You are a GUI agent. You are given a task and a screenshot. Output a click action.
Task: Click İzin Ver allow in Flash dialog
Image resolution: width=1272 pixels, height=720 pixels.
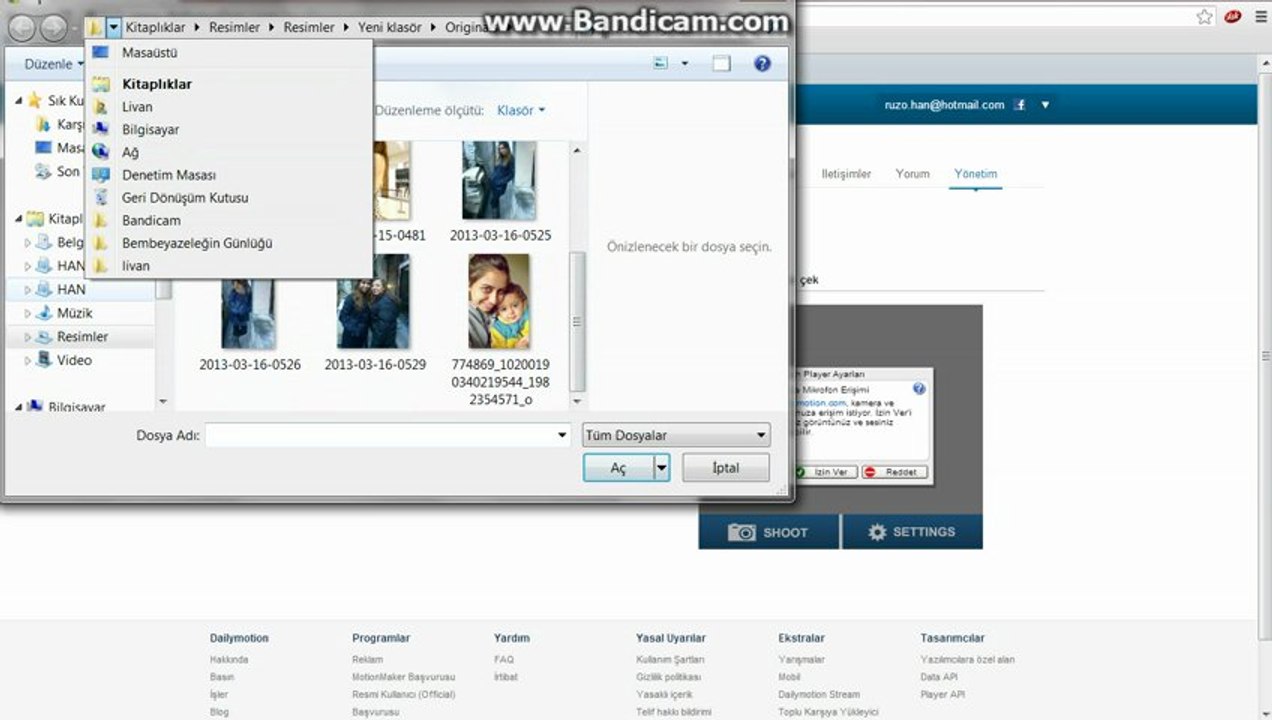(826, 472)
